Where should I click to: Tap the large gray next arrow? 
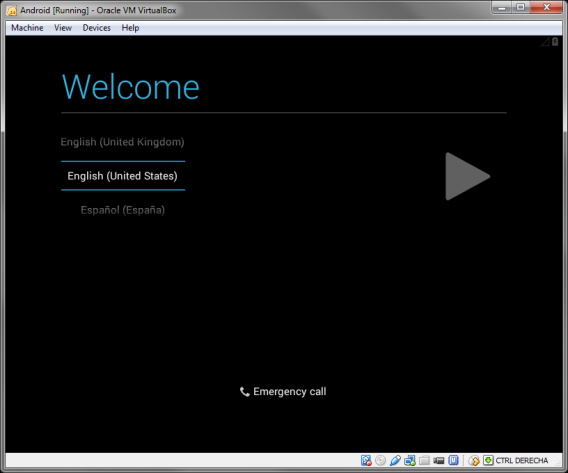pyautogui.click(x=467, y=176)
